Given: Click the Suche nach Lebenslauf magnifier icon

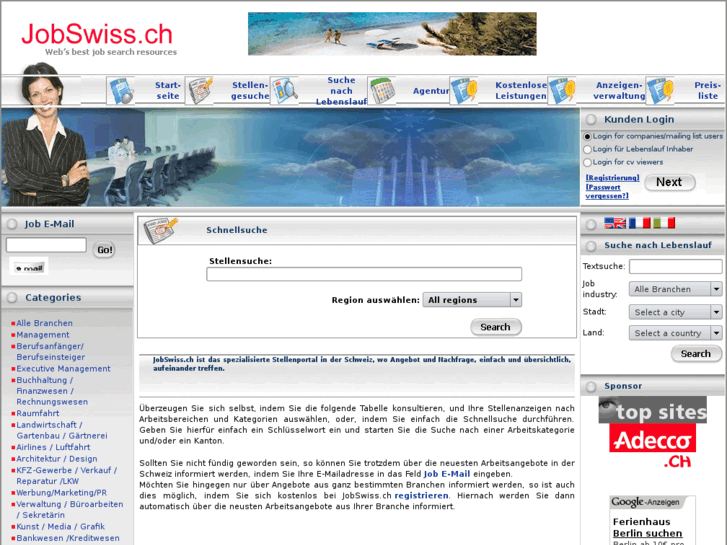Looking at the screenshot, I should pyautogui.click(x=284, y=90).
